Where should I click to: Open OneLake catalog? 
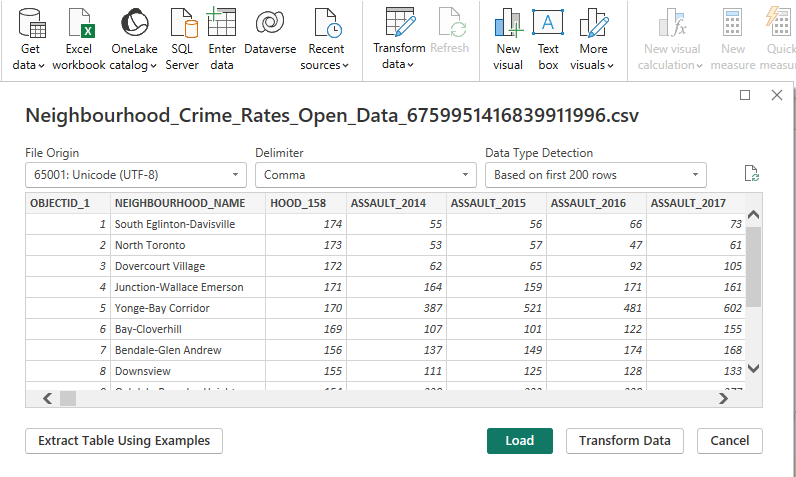pos(133,38)
